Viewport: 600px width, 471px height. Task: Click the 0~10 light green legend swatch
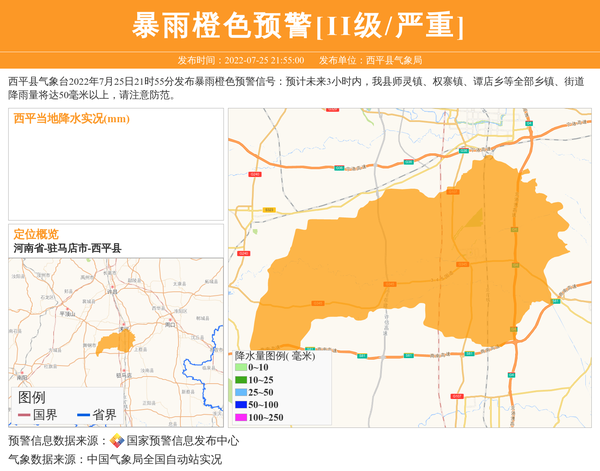pos(240,368)
